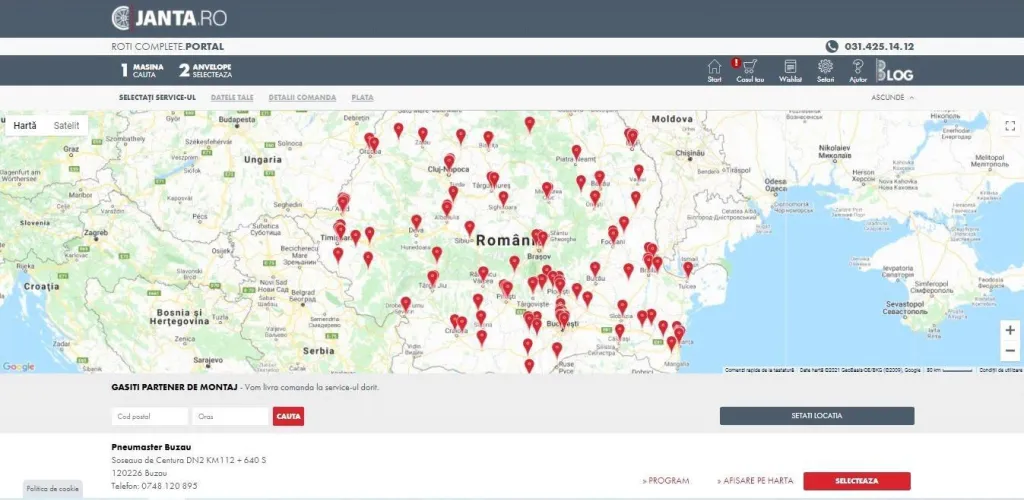This screenshot has height=500, width=1024.
Task: Open the Detalii comanda step tab
Action: point(295,98)
